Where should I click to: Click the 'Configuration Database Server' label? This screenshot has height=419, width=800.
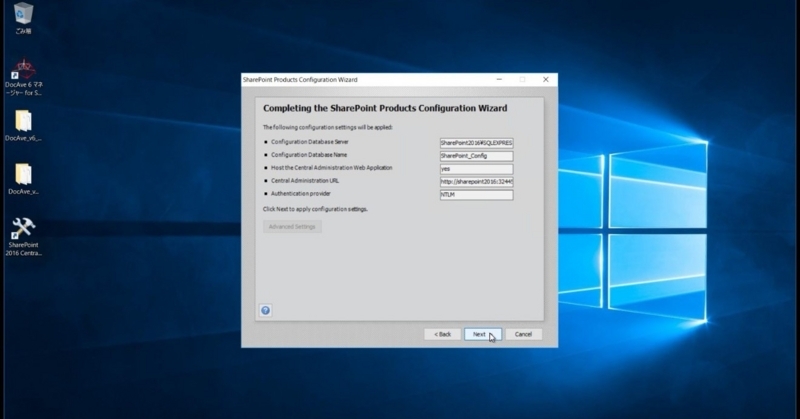coord(310,142)
